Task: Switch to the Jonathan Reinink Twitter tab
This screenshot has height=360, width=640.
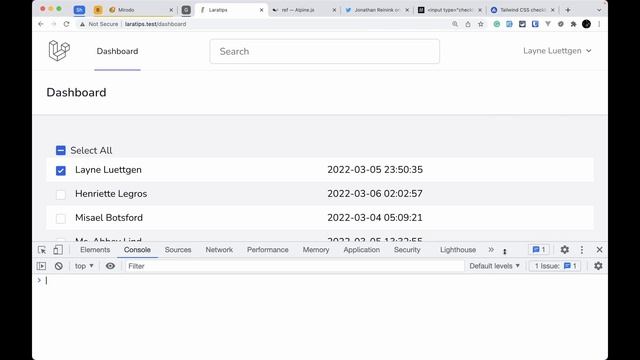Action: coord(376,10)
